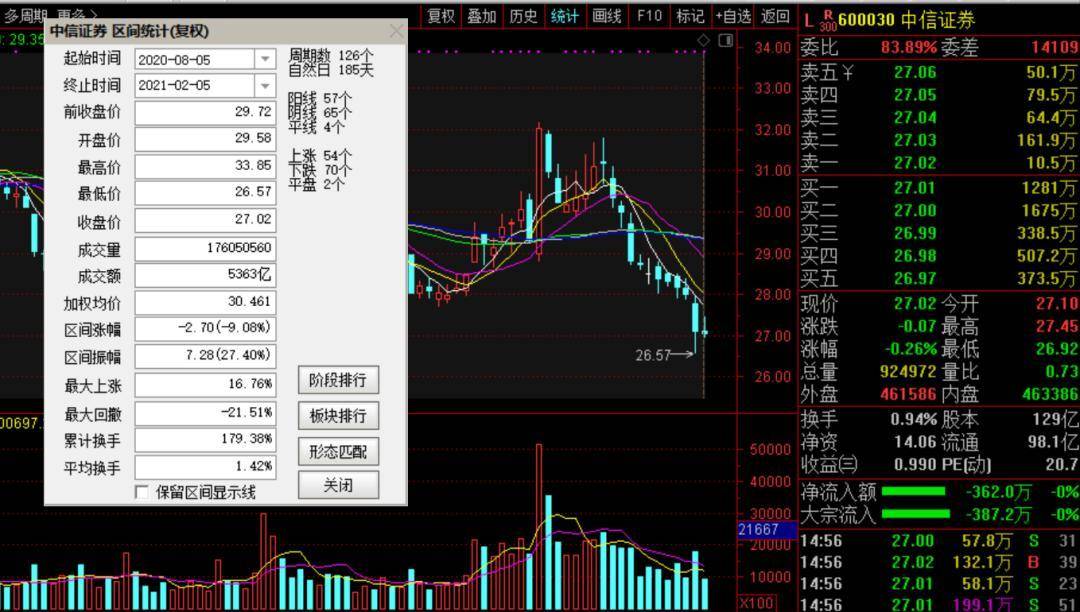
Task: Toggle the 叠加 overlay option
Action: pyautogui.click(x=481, y=16)
